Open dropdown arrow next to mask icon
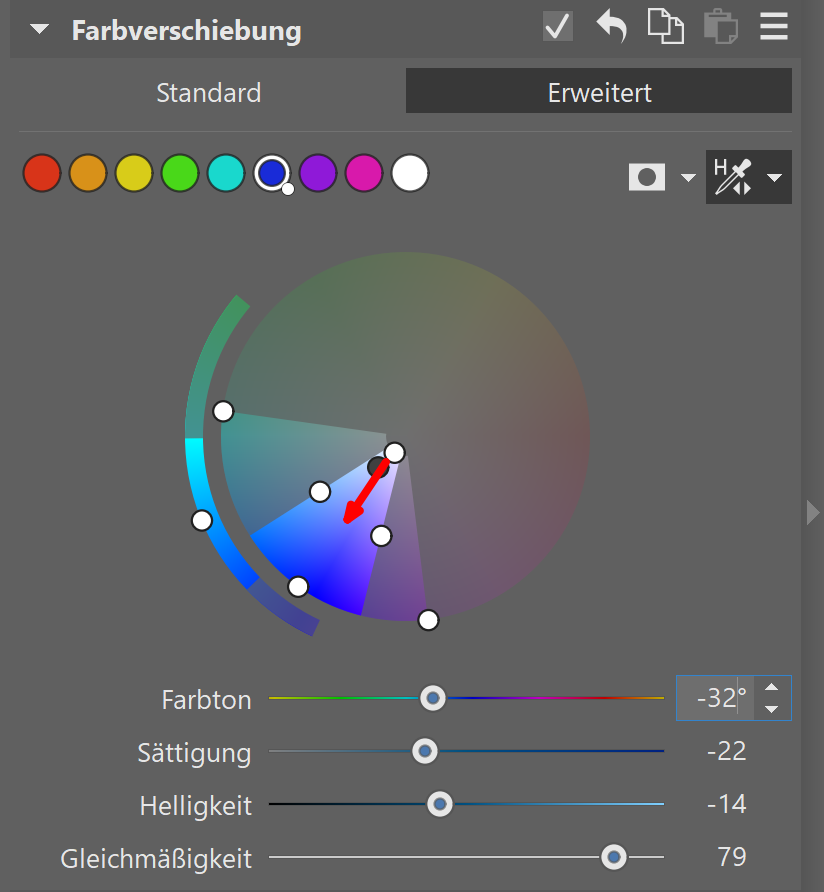 688,179
